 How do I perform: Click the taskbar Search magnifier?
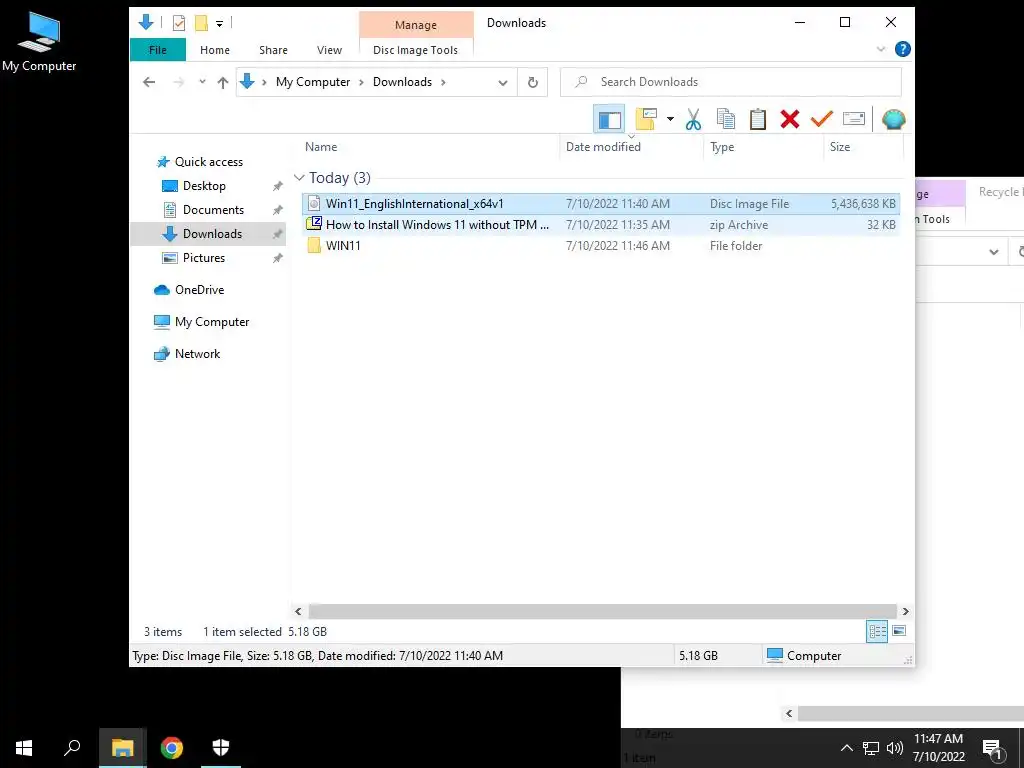pyautogui.click(x=72, y=748)
